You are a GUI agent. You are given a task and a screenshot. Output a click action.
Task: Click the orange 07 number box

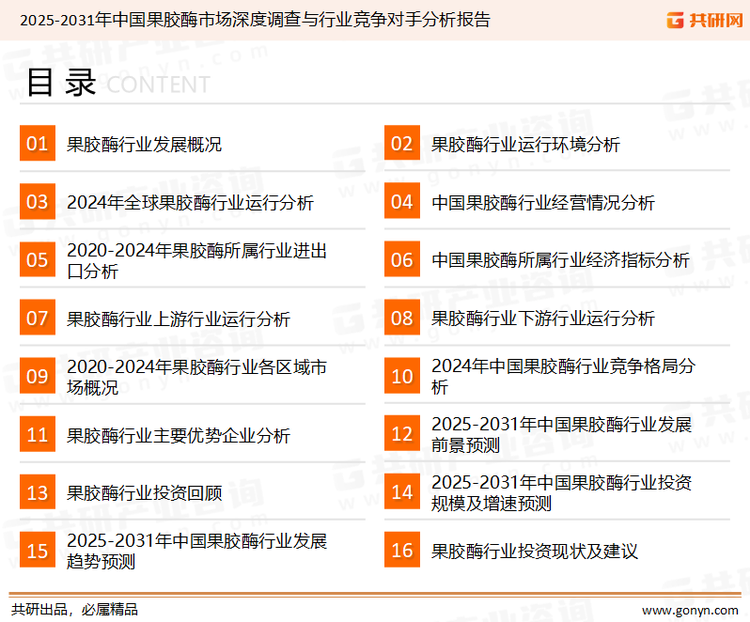[37, 318]
